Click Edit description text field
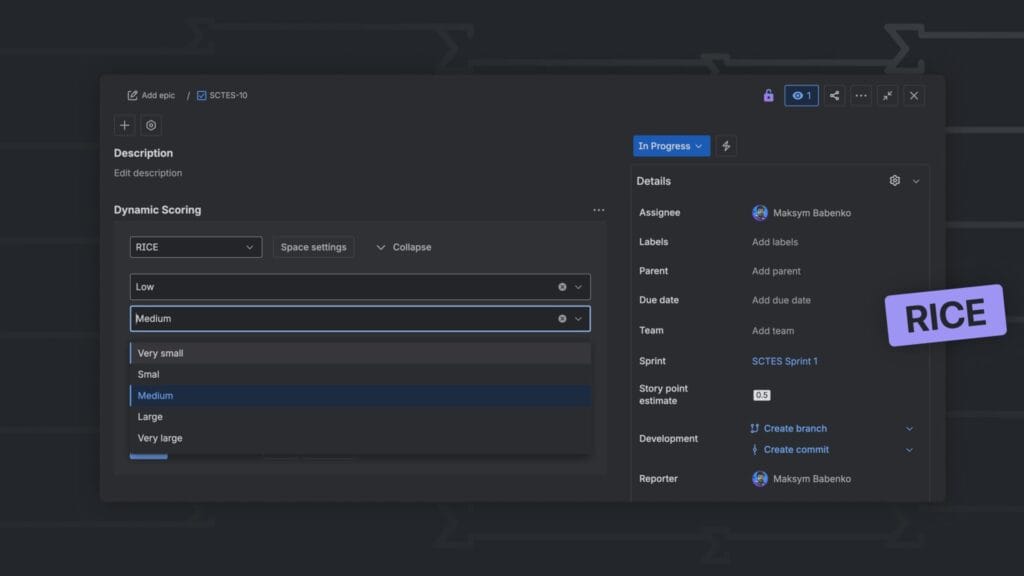1024x576 pixels. click(x=148, y=173)
